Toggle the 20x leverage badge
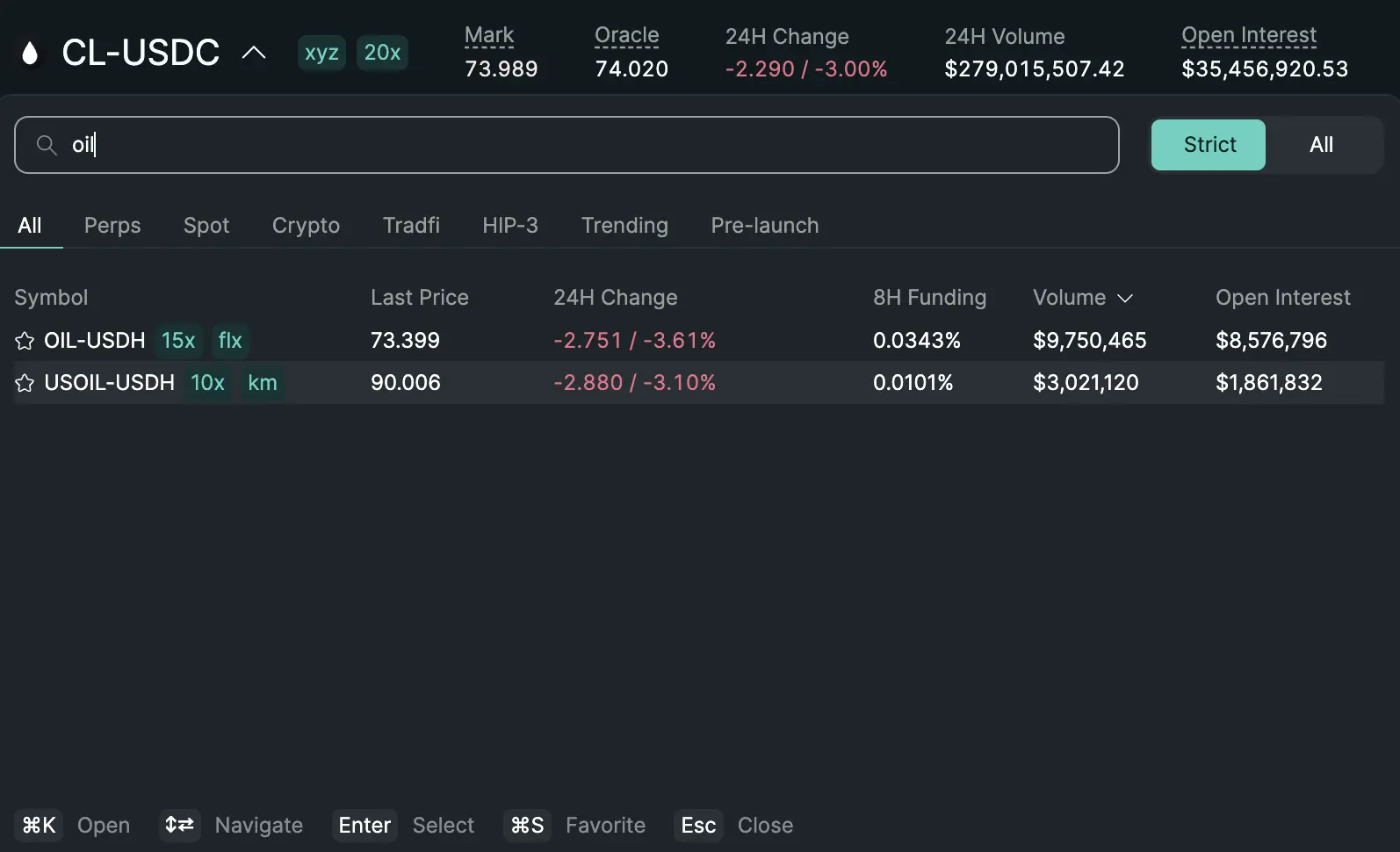1400x852 pixels. coord(382,53)
